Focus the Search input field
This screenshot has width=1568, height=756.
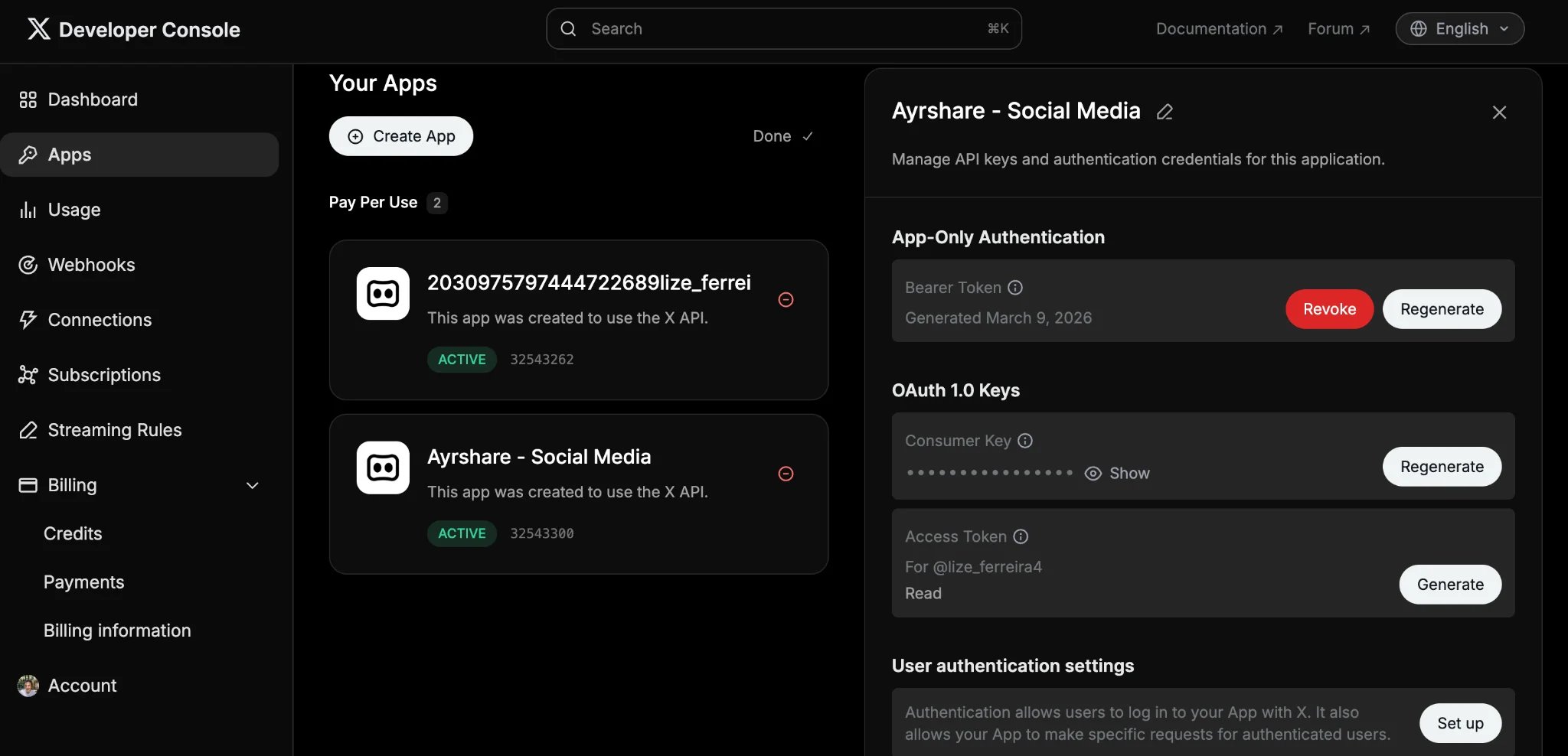pos(784,28)
